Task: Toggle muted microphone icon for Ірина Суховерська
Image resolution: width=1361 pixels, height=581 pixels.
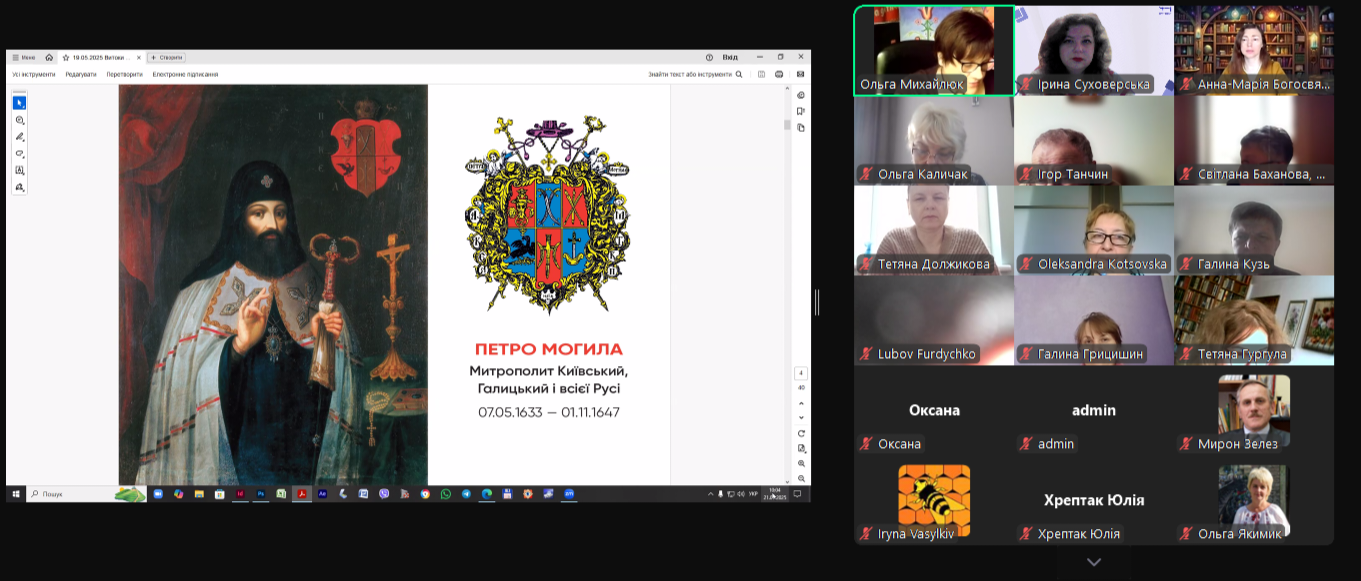Action: click(1025, 85)
